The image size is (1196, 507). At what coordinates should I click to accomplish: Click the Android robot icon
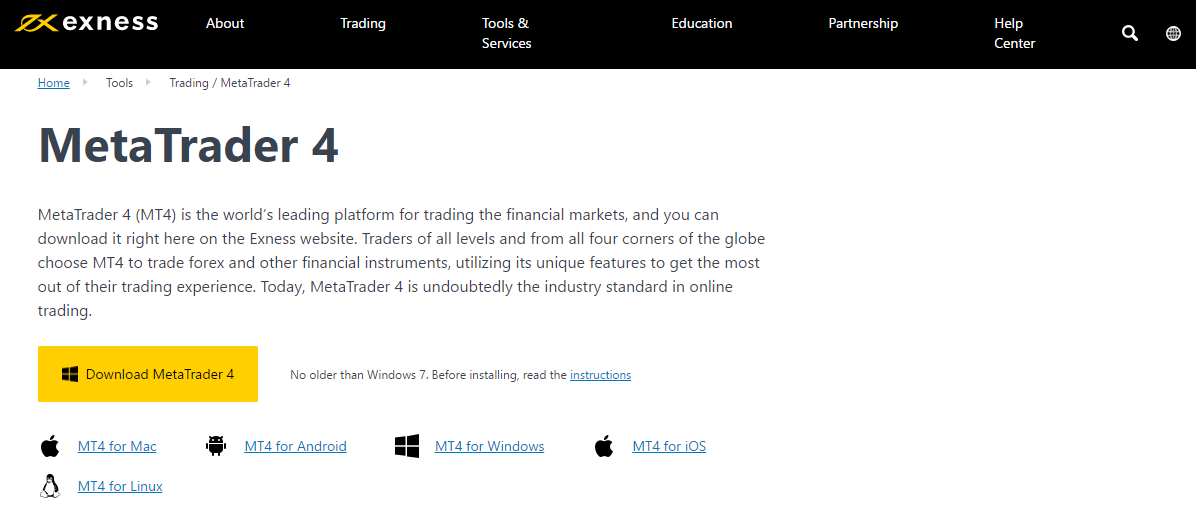[x=215, y=446]
